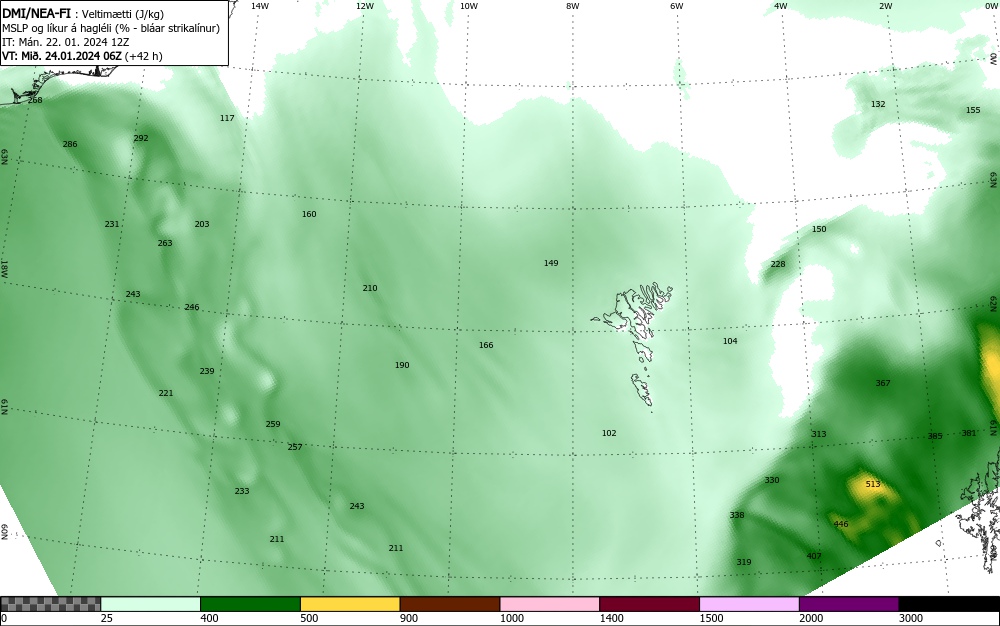Select the map value 132
The width and height of the screenshot is (1000, 626).
(878, 104)
